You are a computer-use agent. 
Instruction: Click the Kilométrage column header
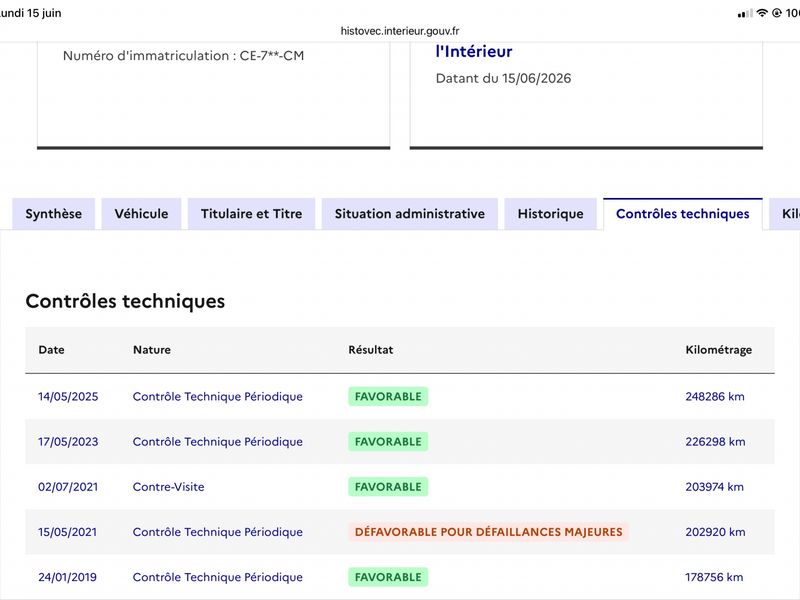[x=718, y=350]
